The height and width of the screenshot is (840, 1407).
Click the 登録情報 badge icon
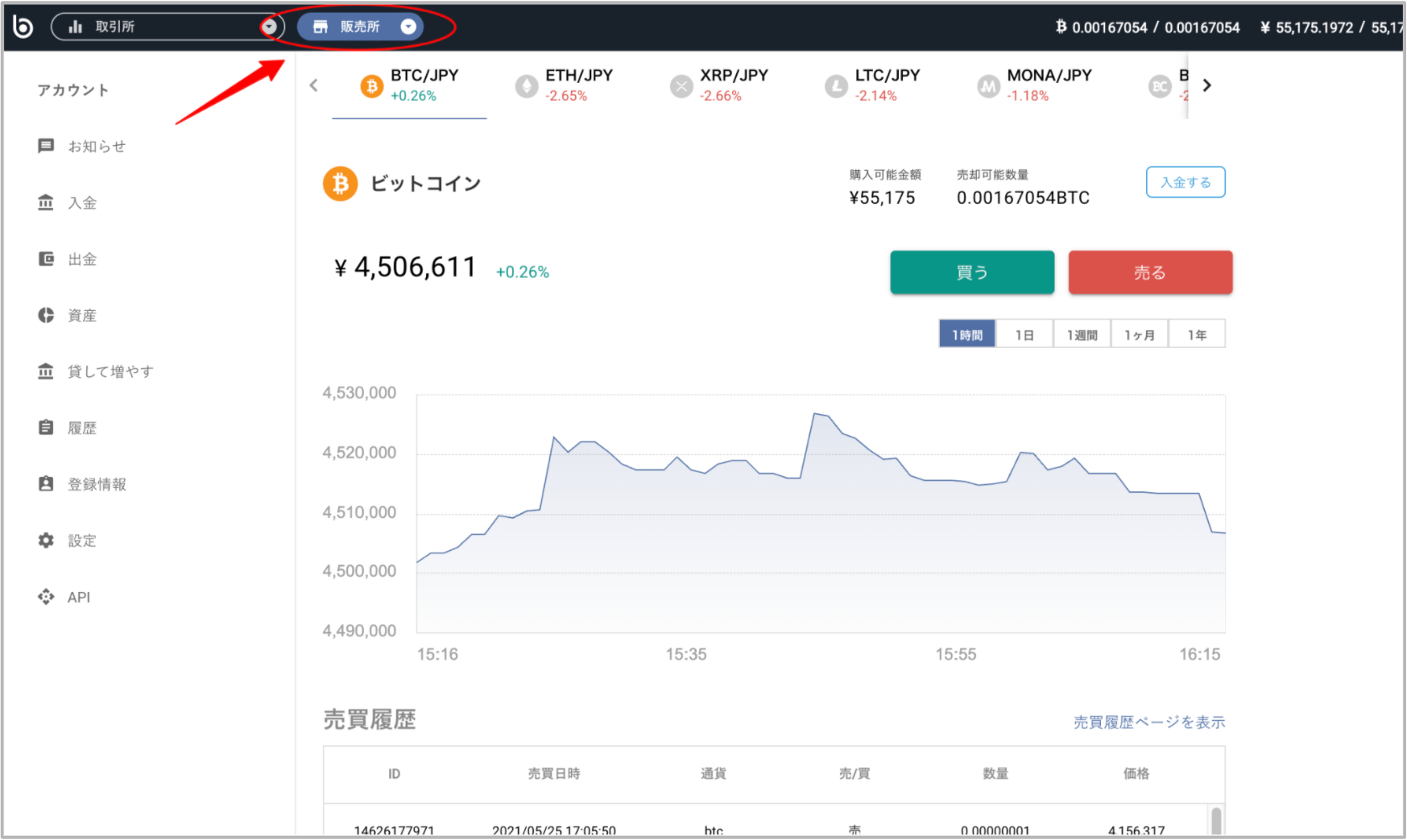[46, 484]
